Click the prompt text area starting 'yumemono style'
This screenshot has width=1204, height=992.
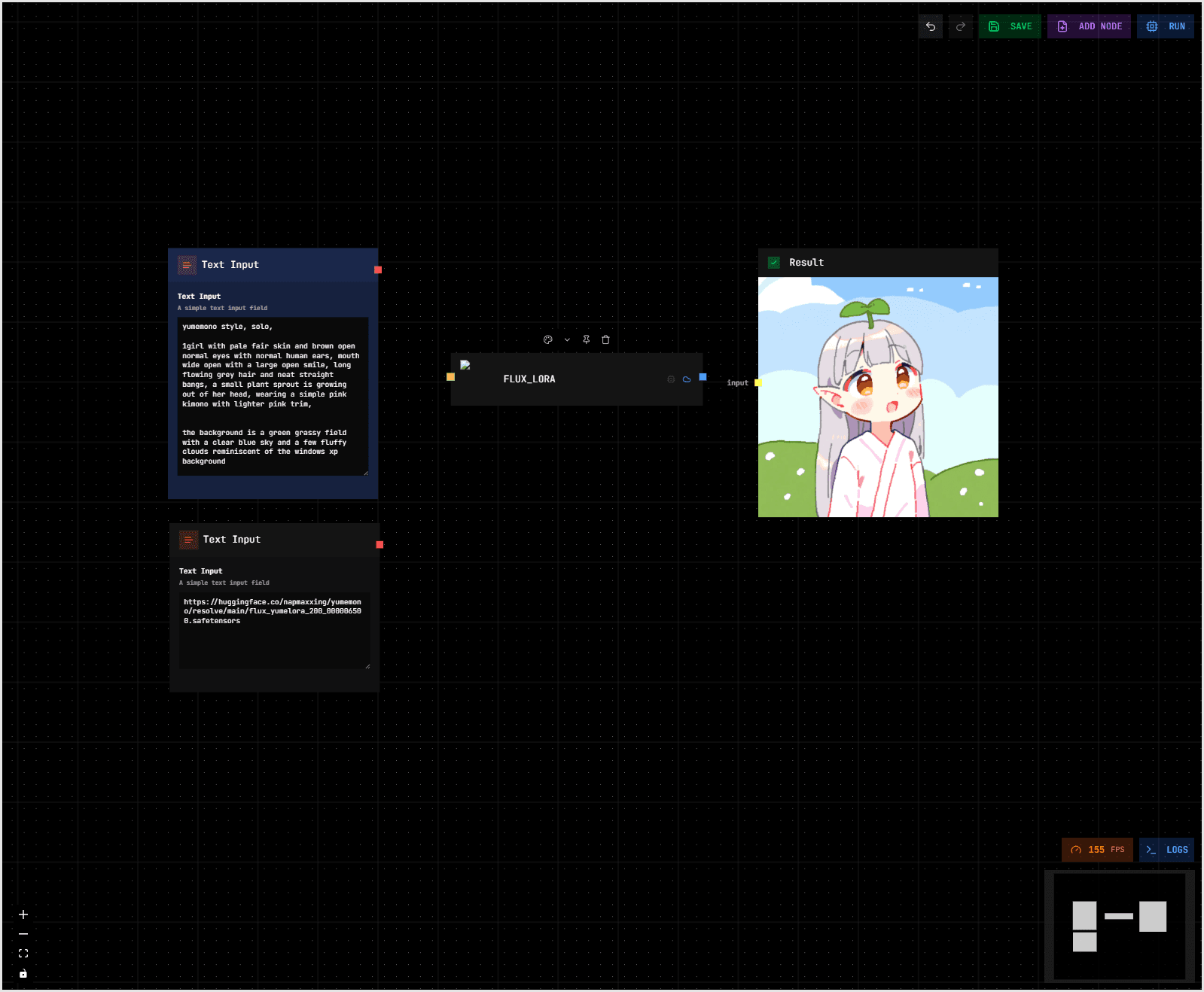273,397
